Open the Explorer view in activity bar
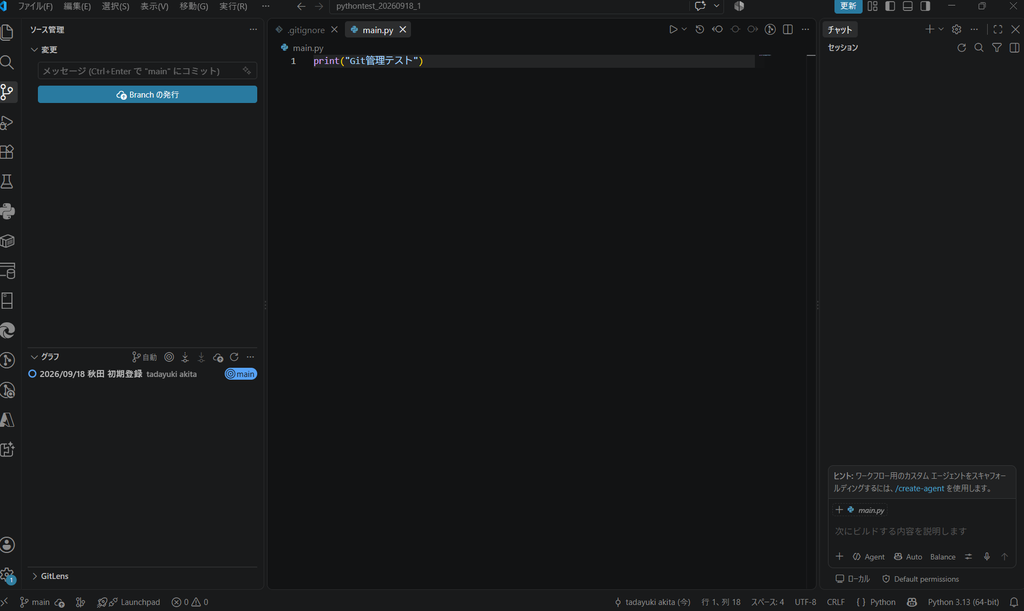The height and width of the screenshot is (611, 1024). pos(7,32)
